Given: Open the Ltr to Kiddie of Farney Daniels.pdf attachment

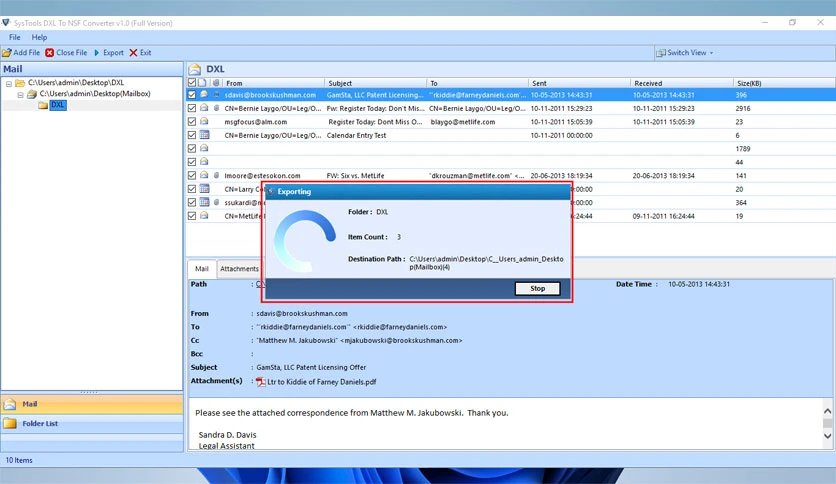Looking at the screenshot, I should 321,382.
